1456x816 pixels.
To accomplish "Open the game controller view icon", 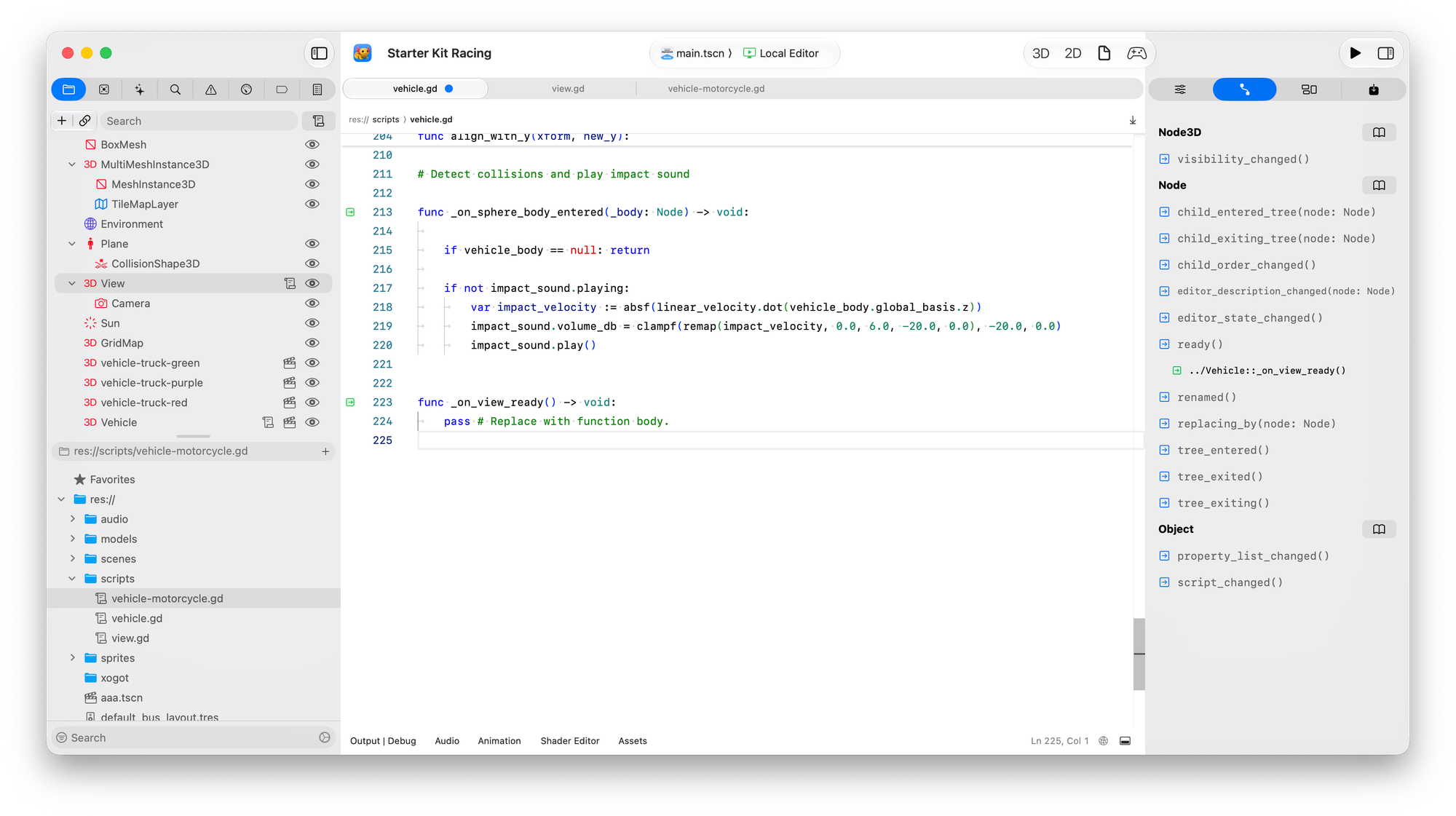I will tap(1137, 53).
